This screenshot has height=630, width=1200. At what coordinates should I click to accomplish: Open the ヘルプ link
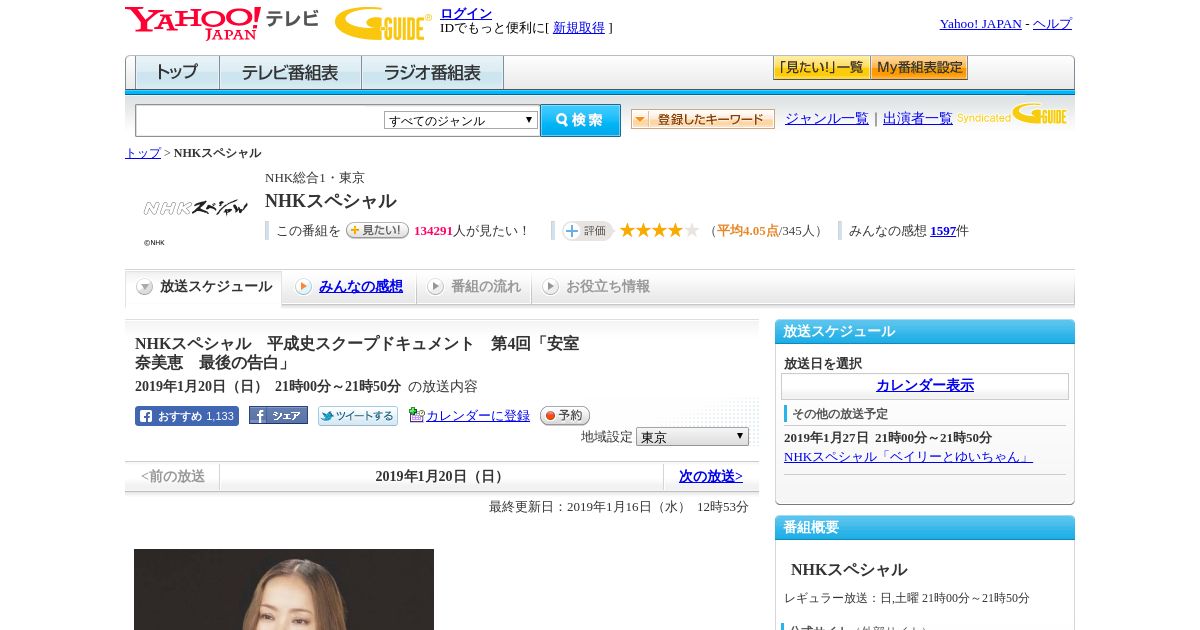click(1052, 24)
